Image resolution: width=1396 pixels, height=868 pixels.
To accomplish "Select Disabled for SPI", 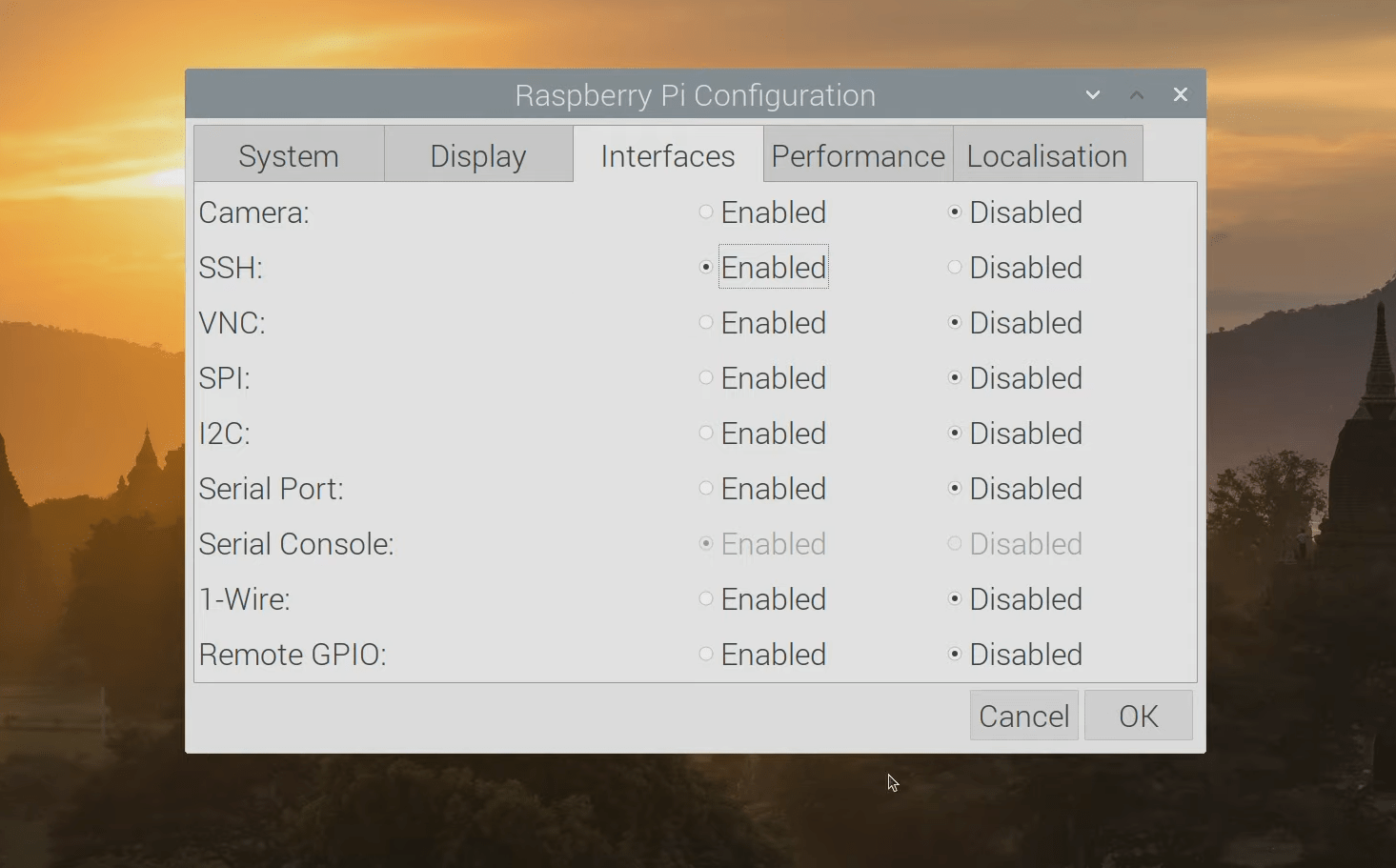I will 1015,378.
